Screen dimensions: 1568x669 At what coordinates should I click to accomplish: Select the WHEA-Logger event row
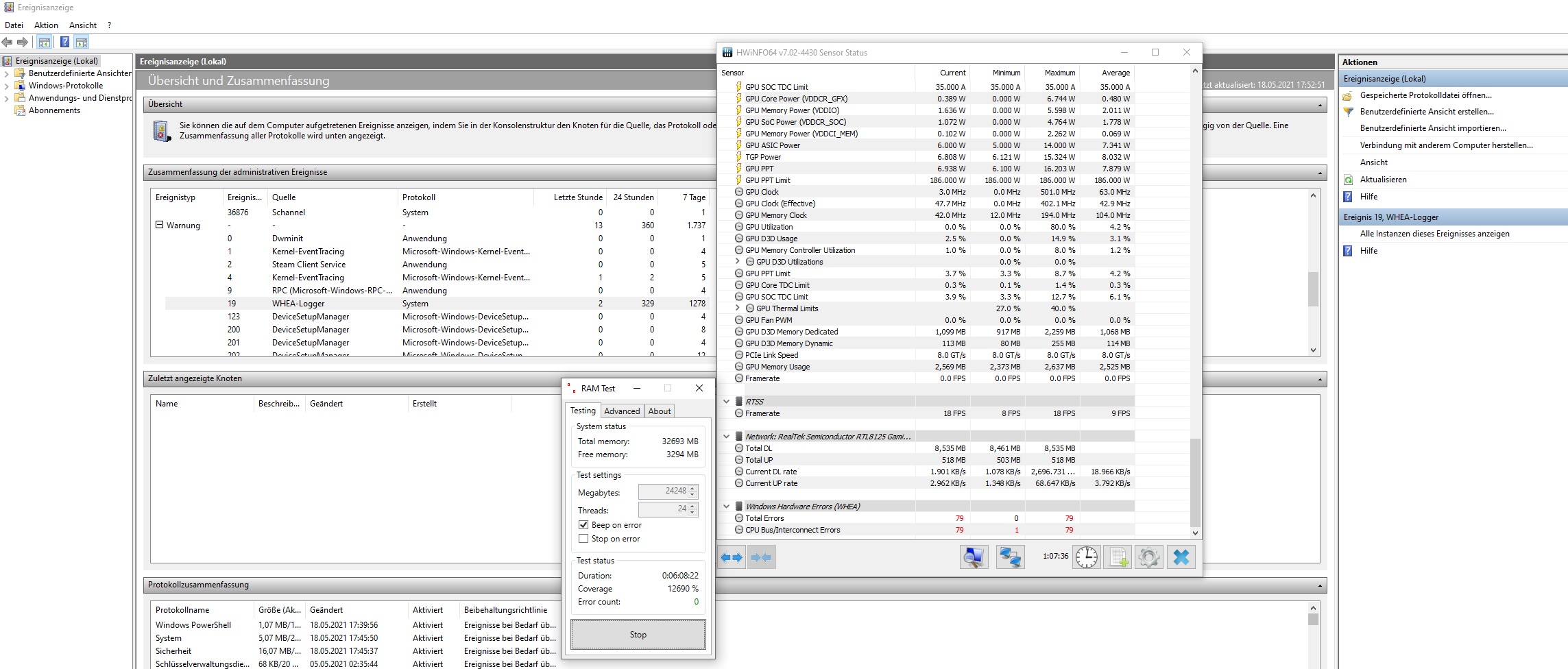436,304
